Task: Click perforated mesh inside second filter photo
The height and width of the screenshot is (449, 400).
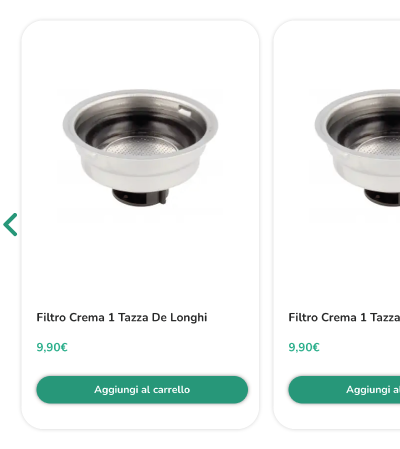Action: [380, 148]
